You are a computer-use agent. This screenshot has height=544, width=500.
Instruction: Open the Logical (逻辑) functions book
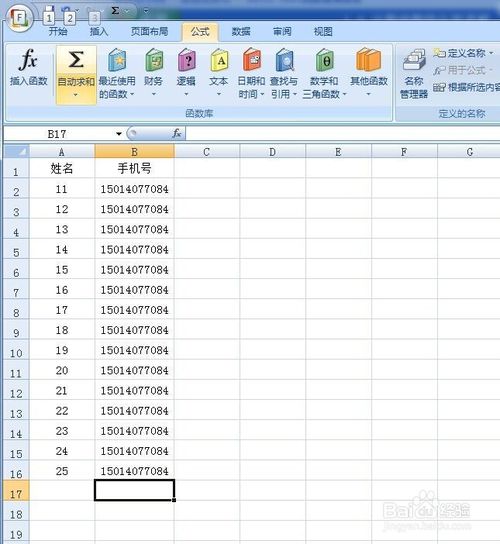click(x=186, y=73)
